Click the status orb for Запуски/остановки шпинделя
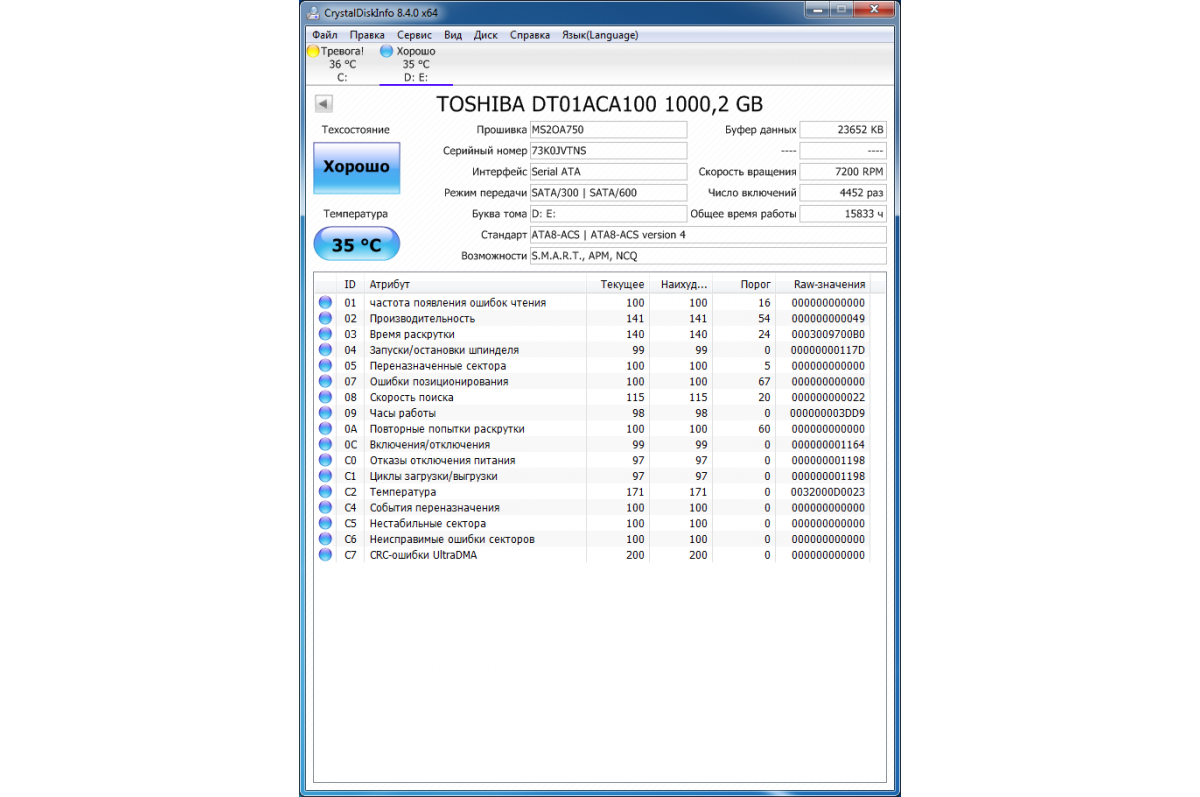Screen dimensions: 1200x797 pos(325,350)
